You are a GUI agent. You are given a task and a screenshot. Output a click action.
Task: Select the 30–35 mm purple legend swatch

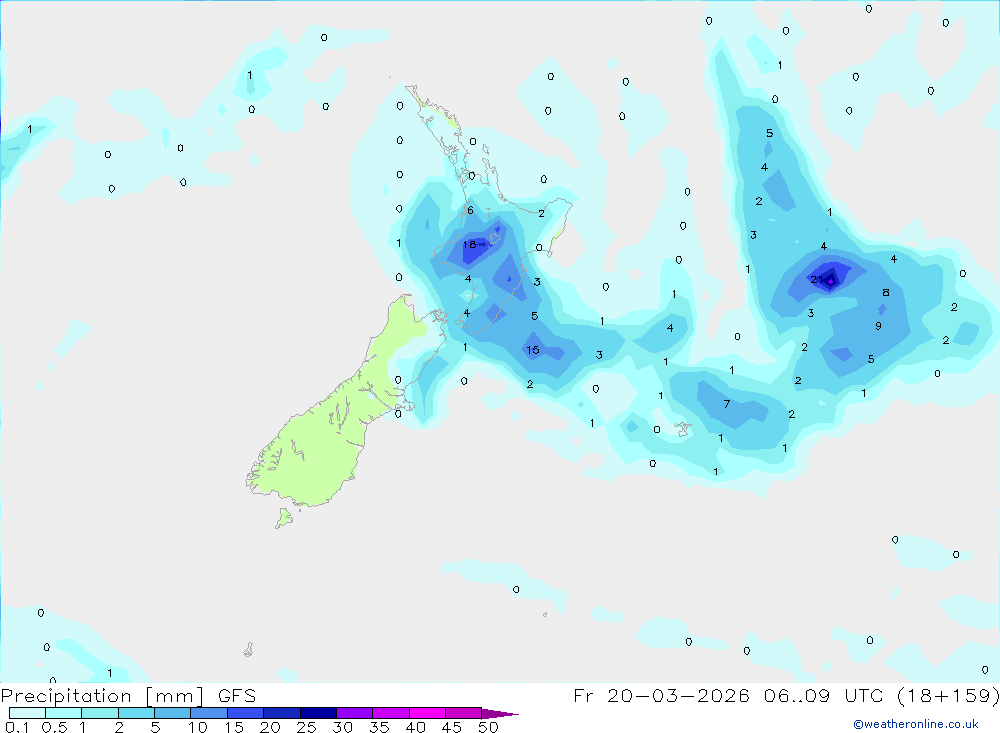pos(355,713)
